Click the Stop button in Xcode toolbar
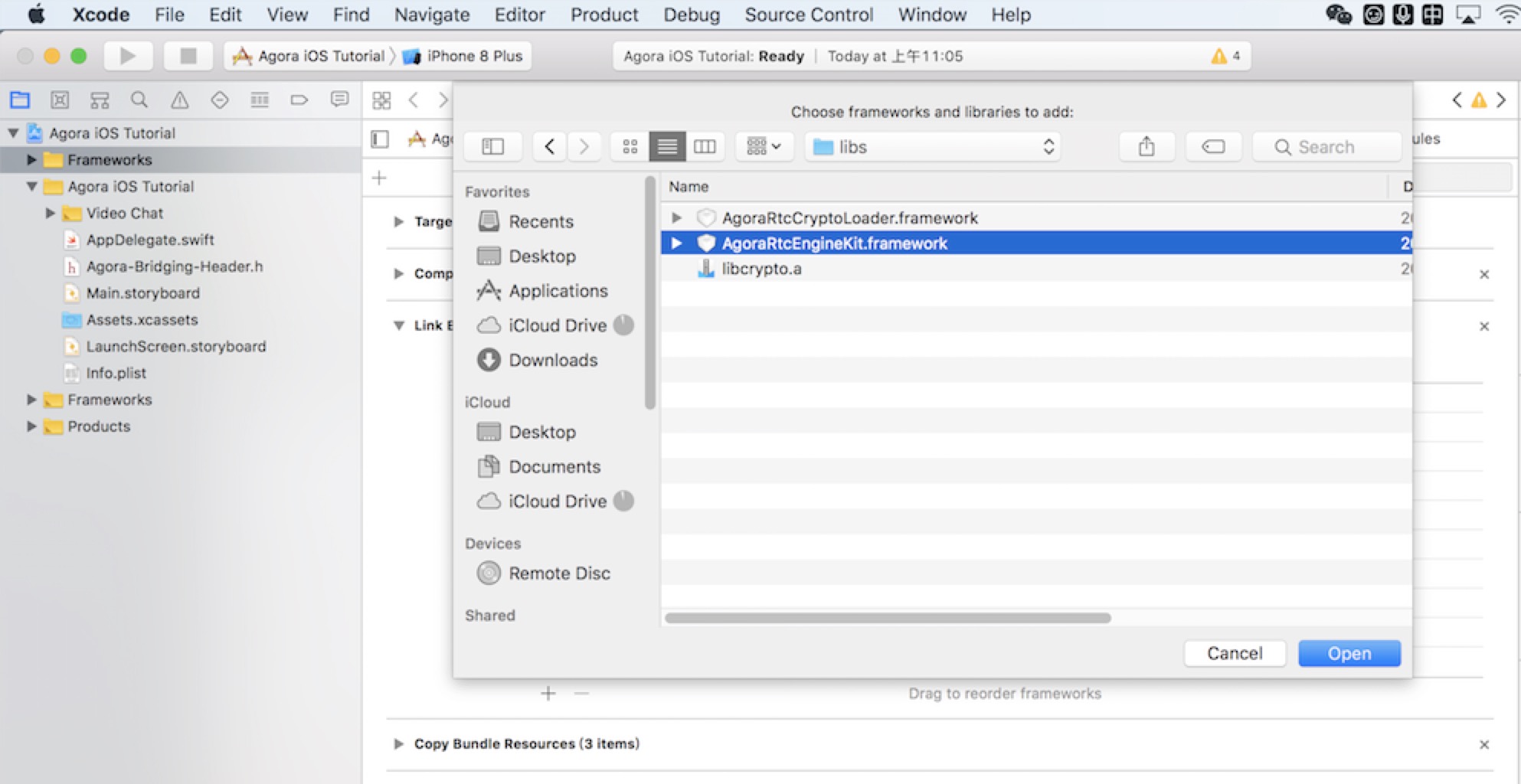Image resolution: width=1521 pixels, height=784 pixels. (x=188, y=56)
